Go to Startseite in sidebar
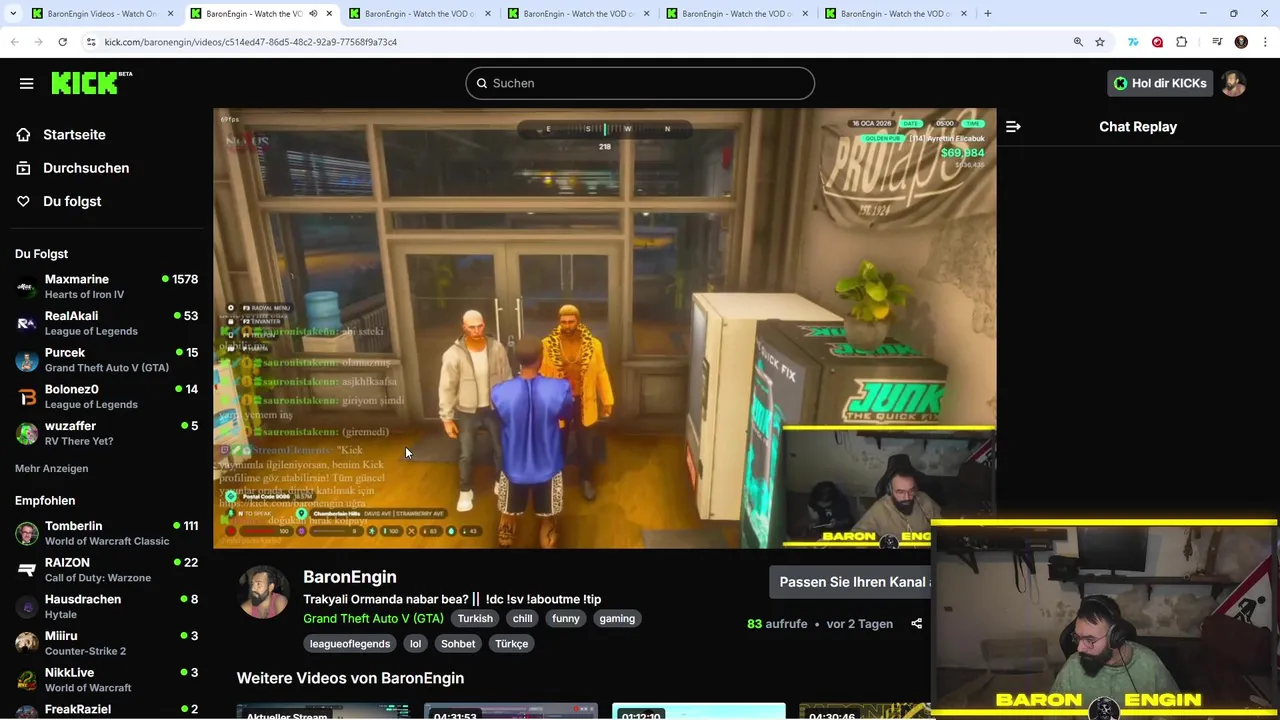The height and width of the screenshot is (720, 1280). tap(74, 135)
